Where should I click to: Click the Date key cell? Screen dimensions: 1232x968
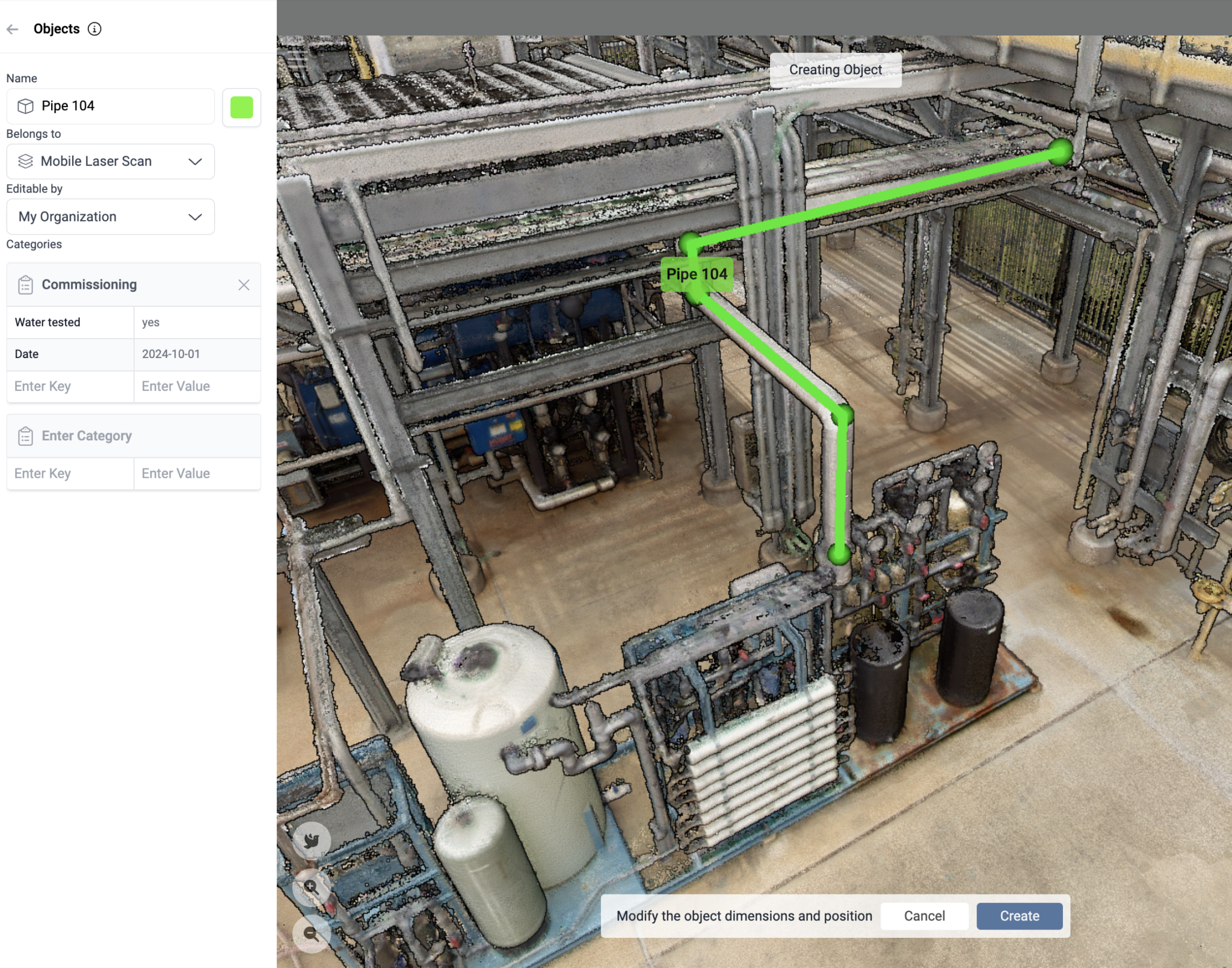70,354
